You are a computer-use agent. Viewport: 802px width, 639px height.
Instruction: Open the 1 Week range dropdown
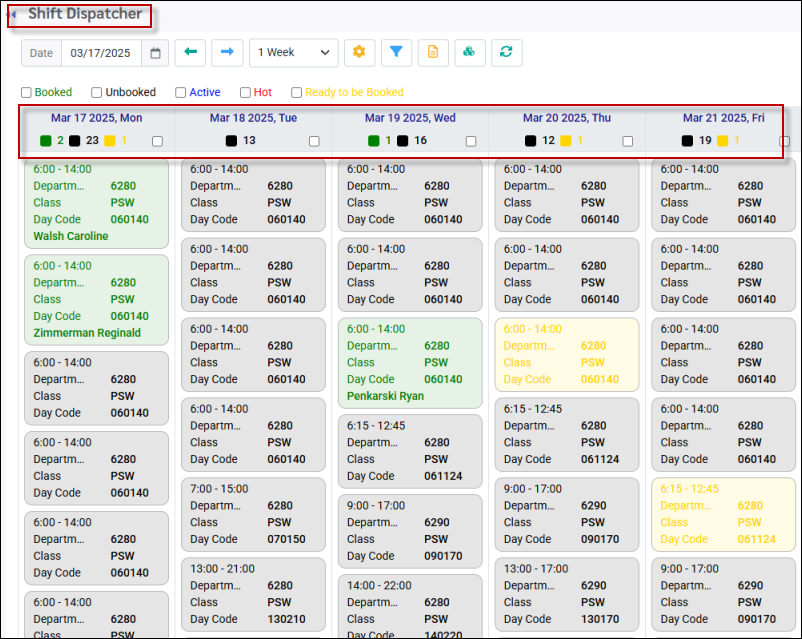(294, 53)
